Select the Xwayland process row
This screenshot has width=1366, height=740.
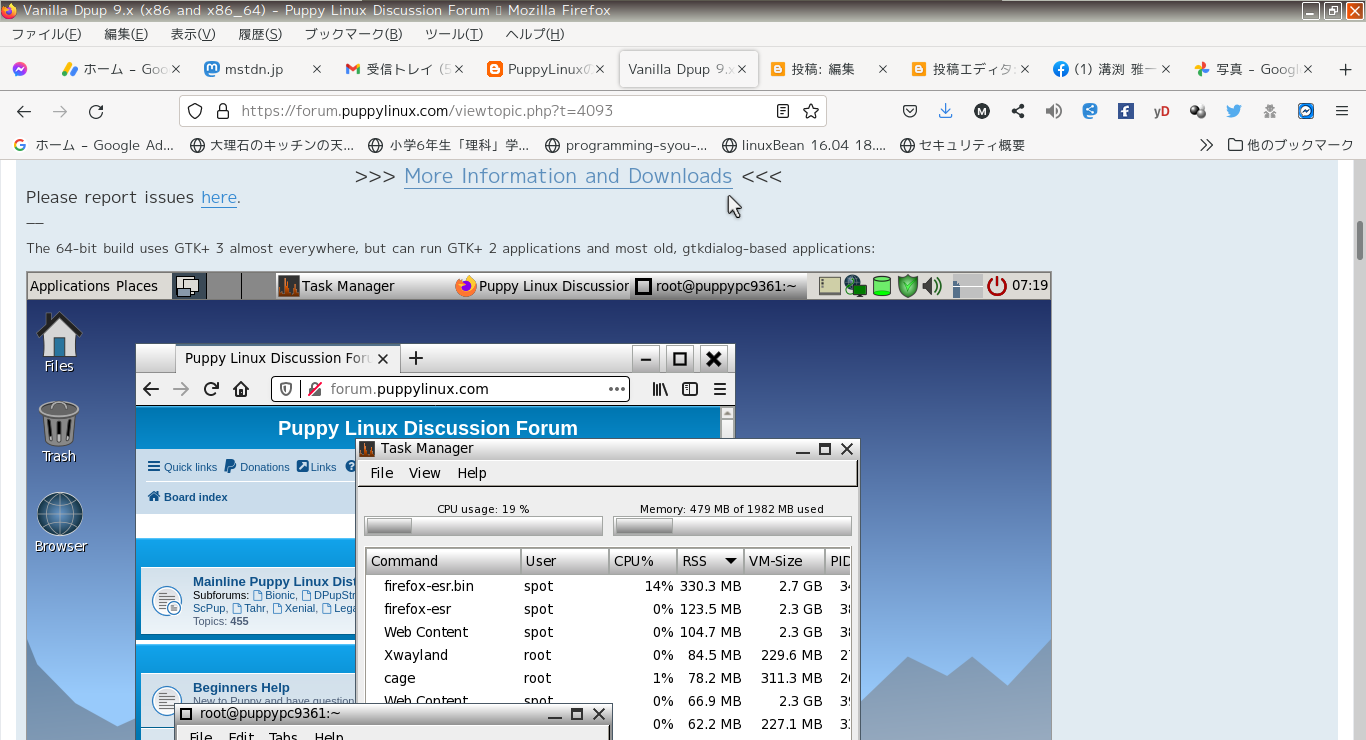pos(609,655)
